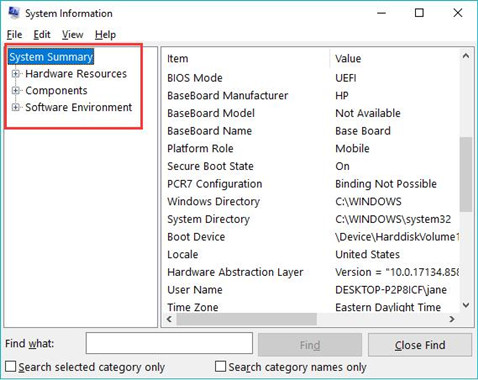Select the Secure Boot State row
478x380 pixels.
[x=311, y=166]
